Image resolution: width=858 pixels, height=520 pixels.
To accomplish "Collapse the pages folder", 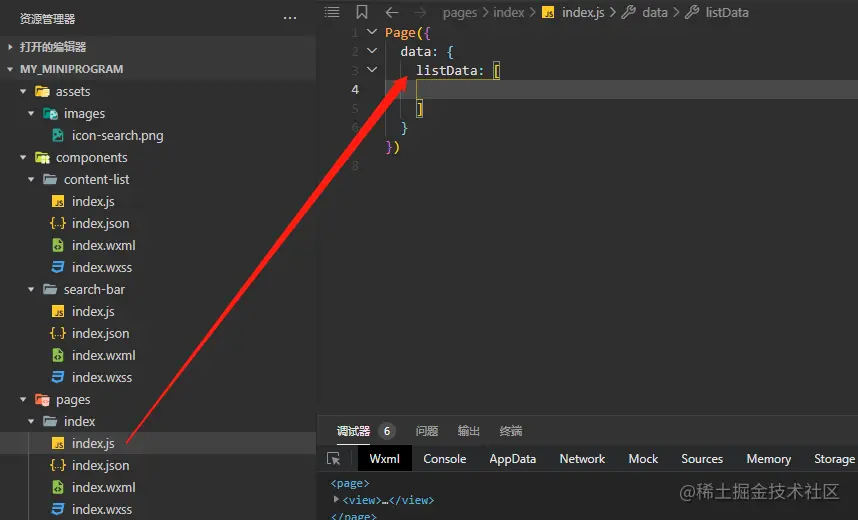I will pos(23,400).
